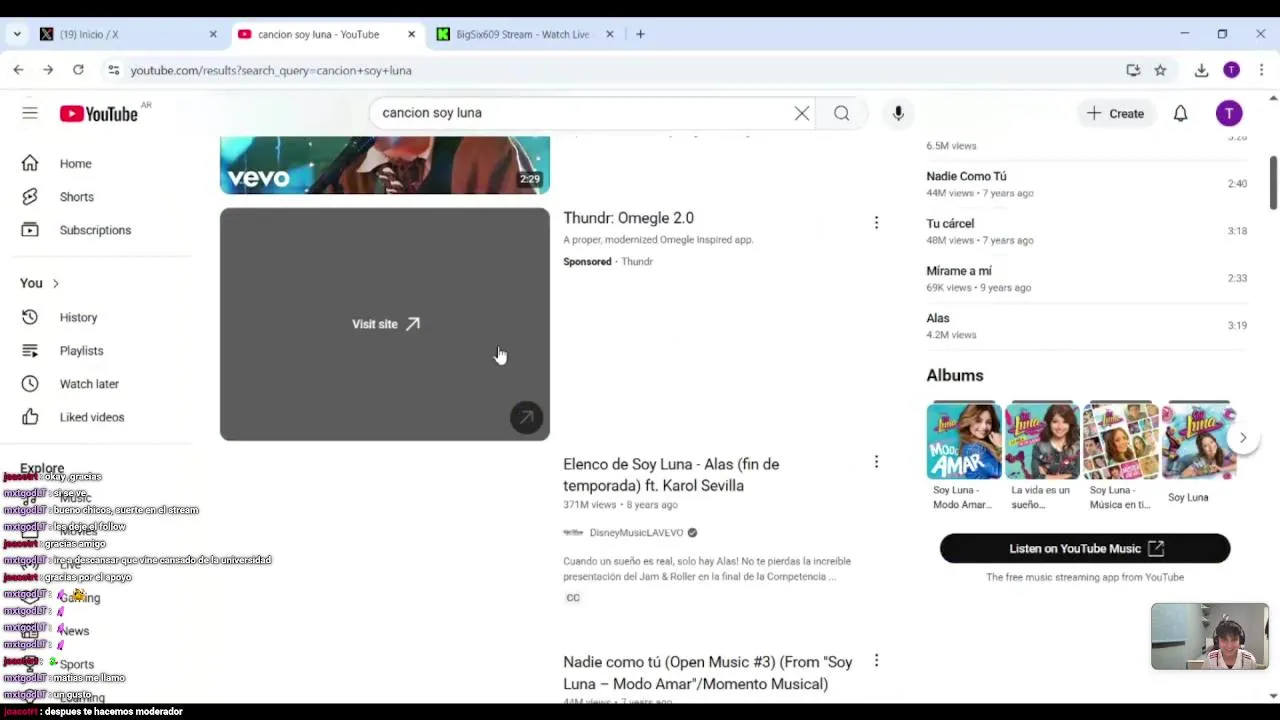Reload the page in Chrome

point(78,70)
